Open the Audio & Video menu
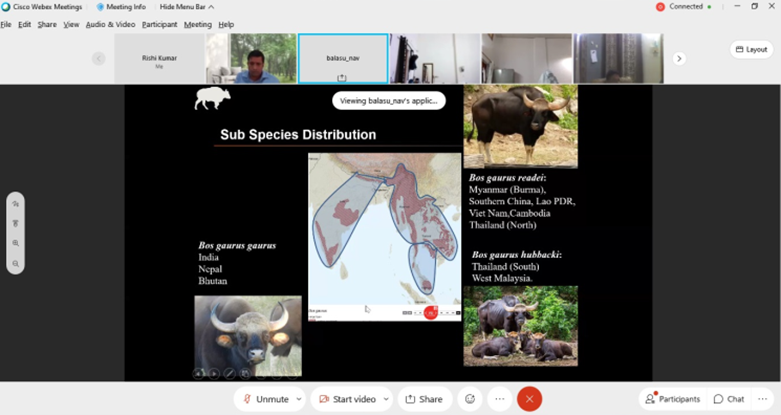 tap(110, 24)
